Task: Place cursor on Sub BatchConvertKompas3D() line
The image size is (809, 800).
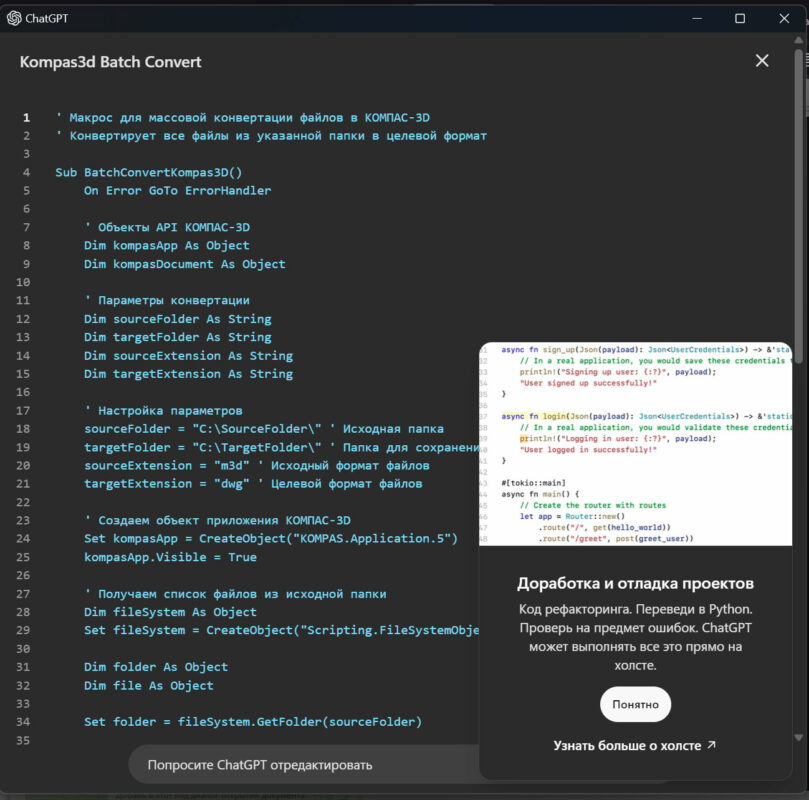Action: click(149, 172)
